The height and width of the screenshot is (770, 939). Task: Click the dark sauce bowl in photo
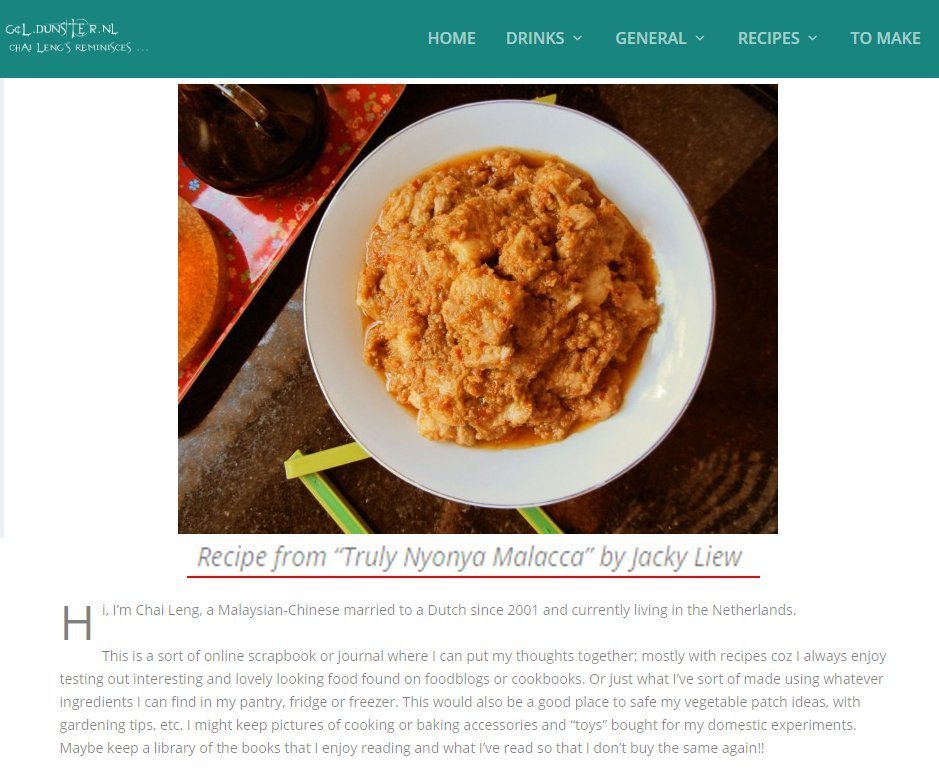pyautogui.click(x=253, y=138)
